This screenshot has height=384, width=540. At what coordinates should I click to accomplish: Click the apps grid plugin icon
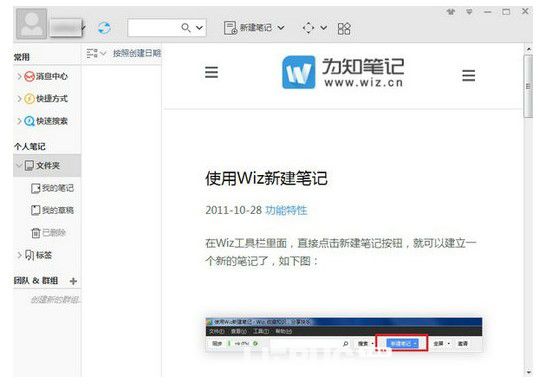(344, 28)
